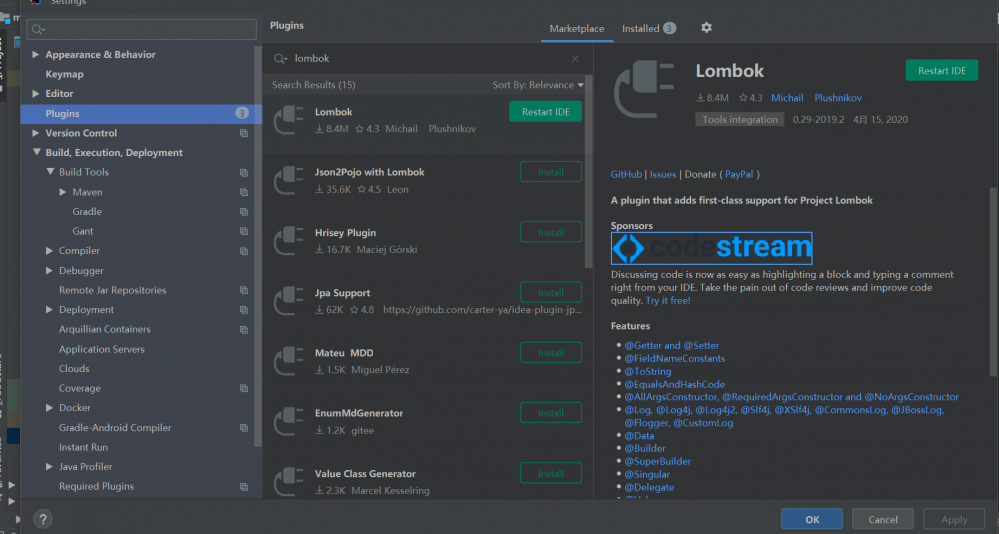Screen dimensions: 999x534
Task: Click the search magnifier icon beside lombok
Action: click(x=280, y=59)
